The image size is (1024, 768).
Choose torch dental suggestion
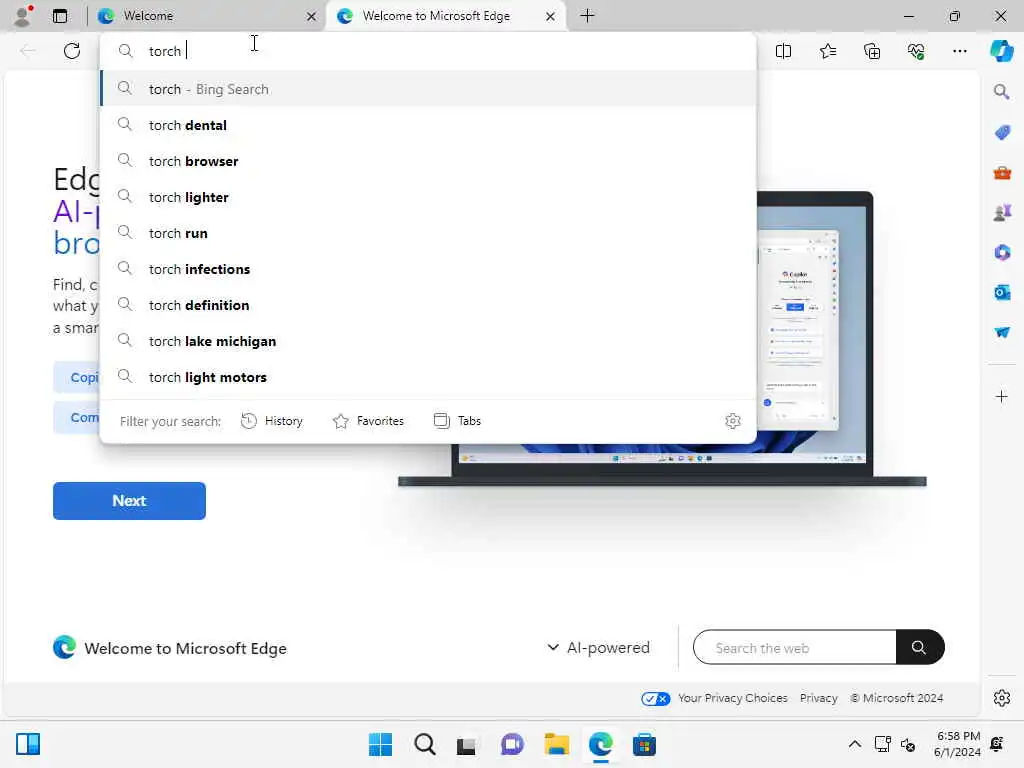(x=428, y=125)
